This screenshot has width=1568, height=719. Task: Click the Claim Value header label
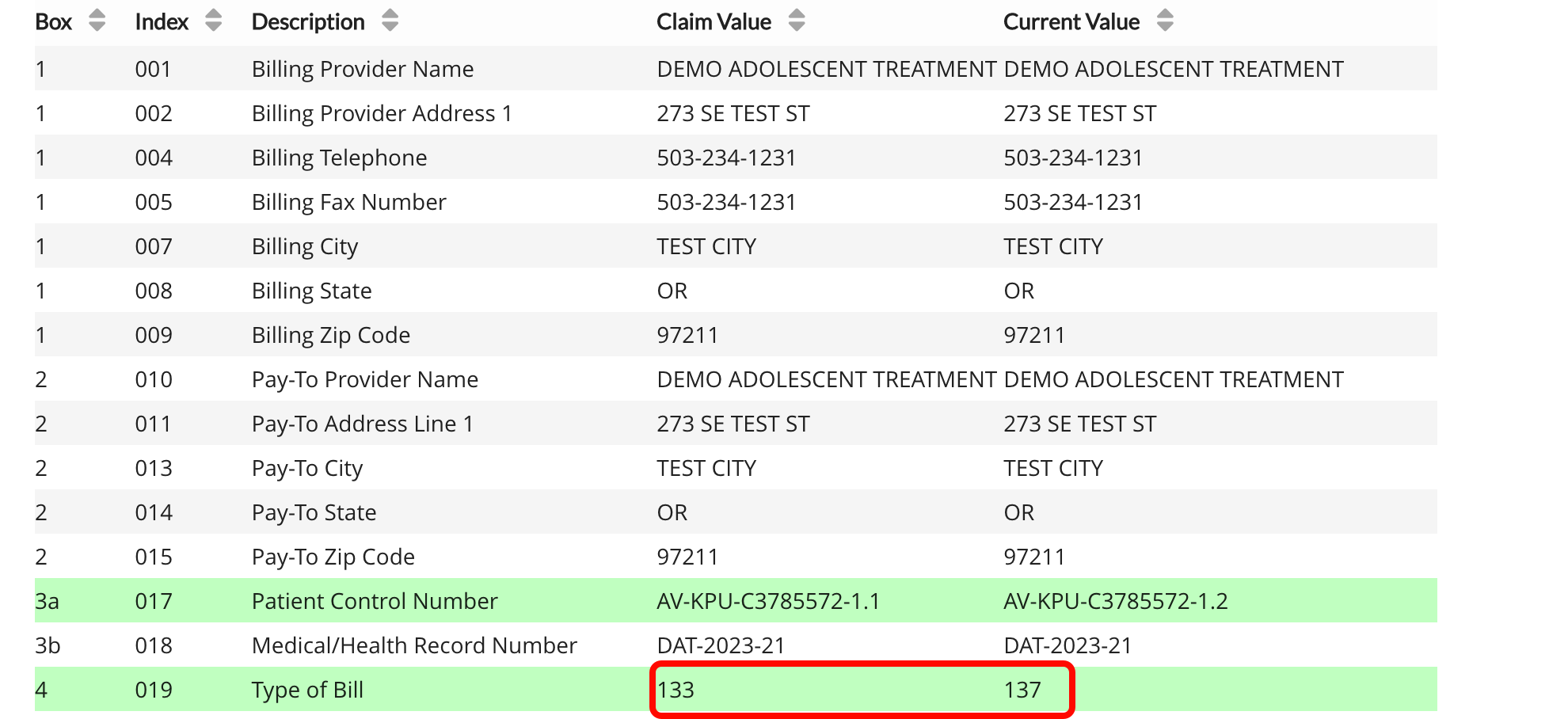[714, 22]
